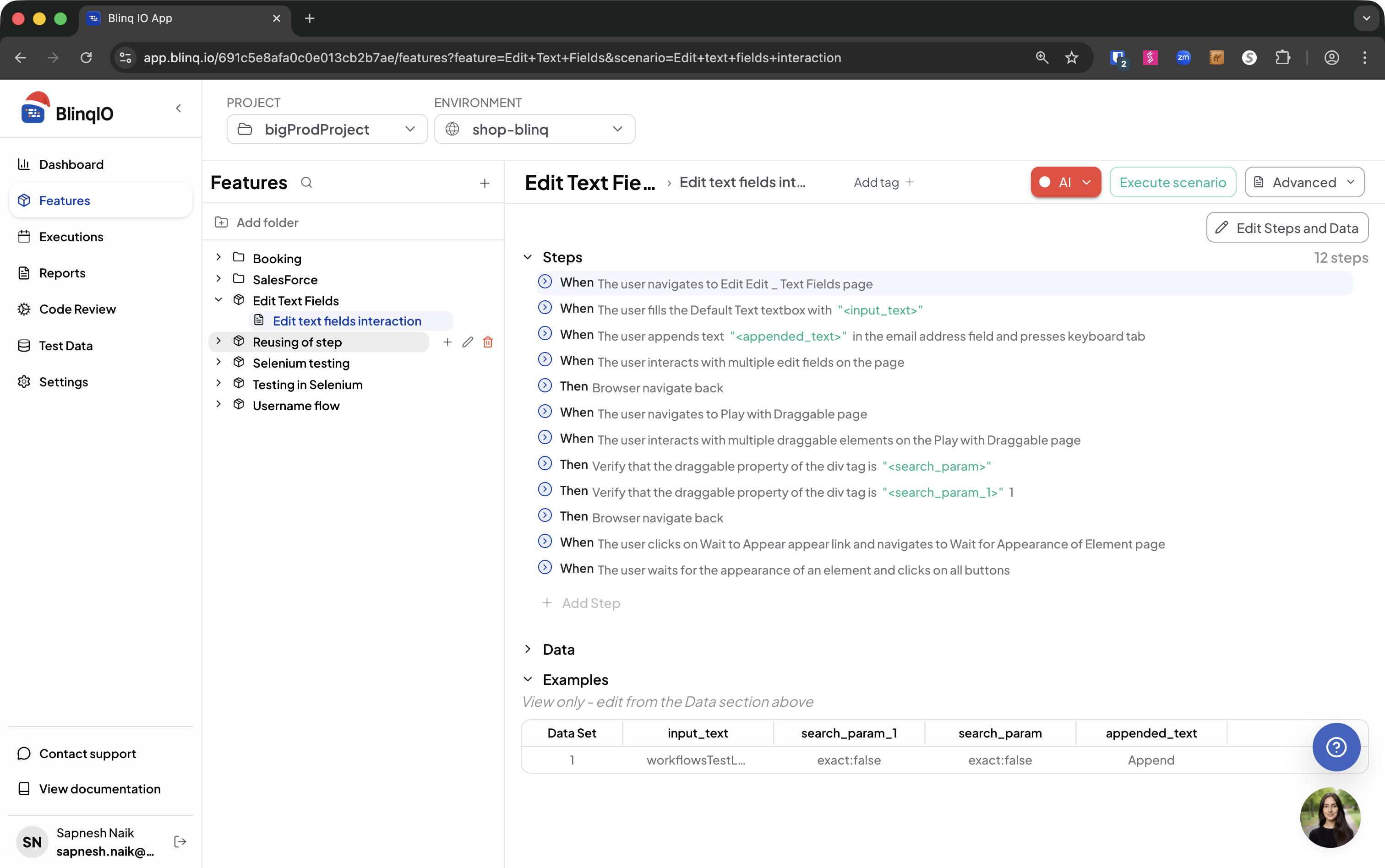Viewport: 1385px width, 868px height.
Task: Open the shop-blinq environment dropdown
Action: tap(534, 129)
